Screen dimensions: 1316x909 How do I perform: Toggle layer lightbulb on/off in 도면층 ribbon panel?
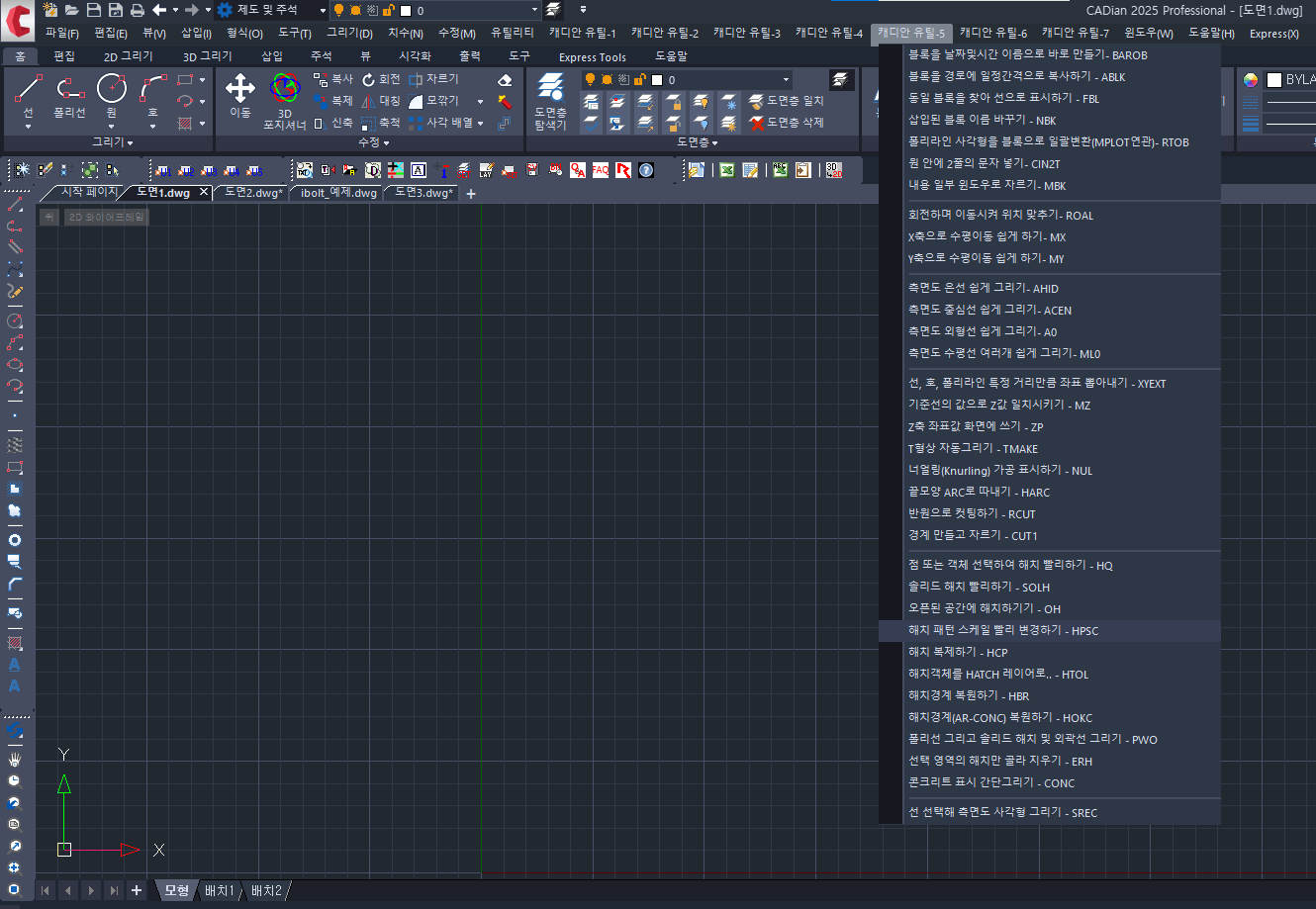pyautogui.click(x=590, y=80)
